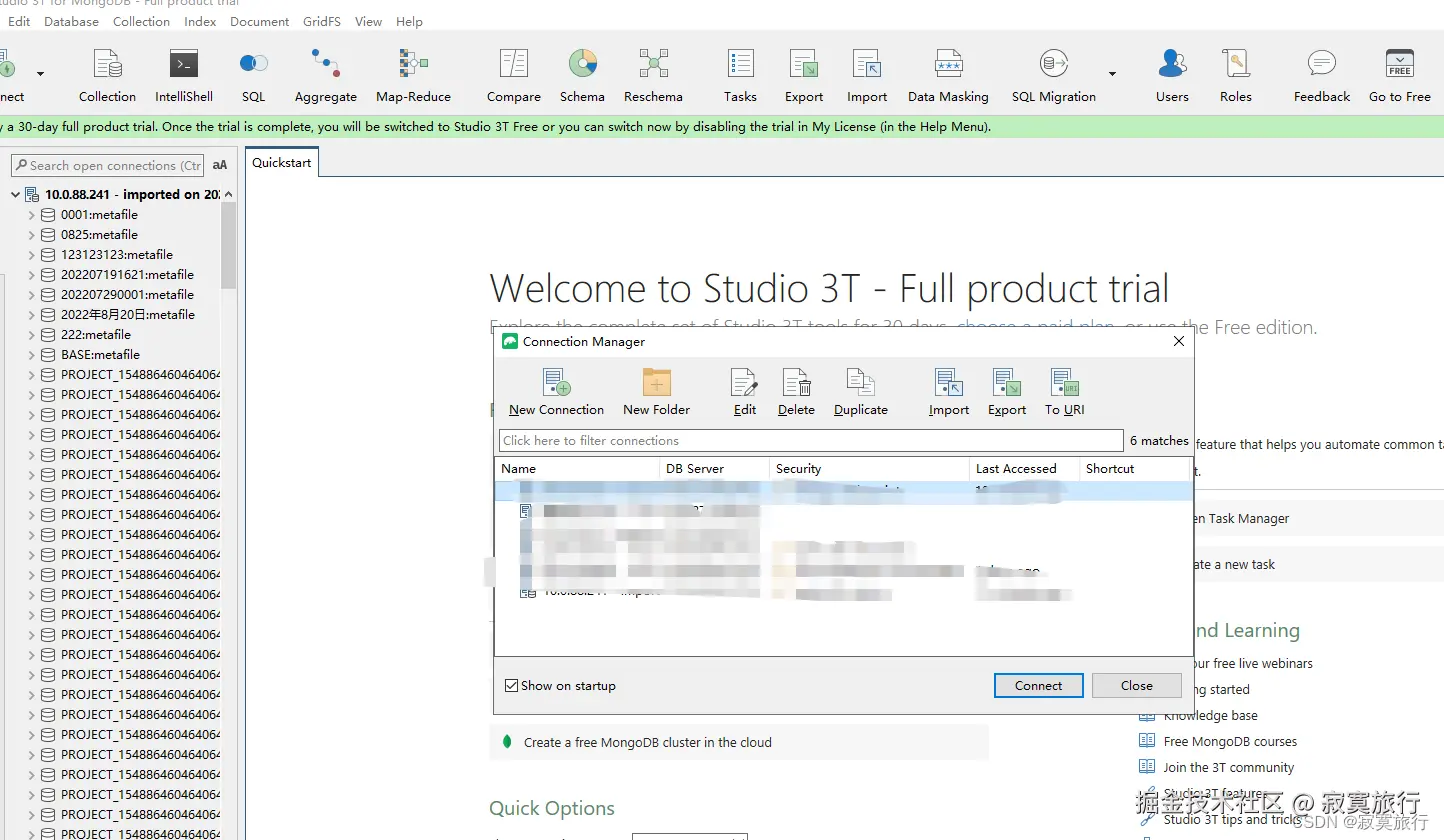The image size is (1444, 840).
Task: Toggle the Show on startup checkbox
Action: (512, 686)
